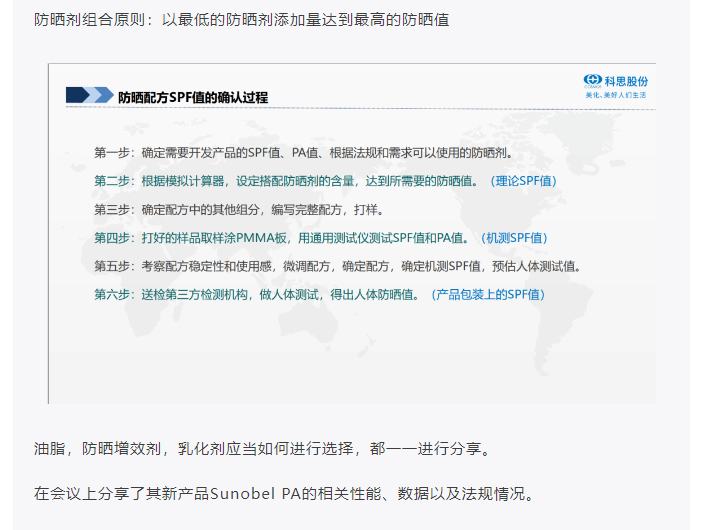Select the 第一步 line about SPF值、PA值

304,153
